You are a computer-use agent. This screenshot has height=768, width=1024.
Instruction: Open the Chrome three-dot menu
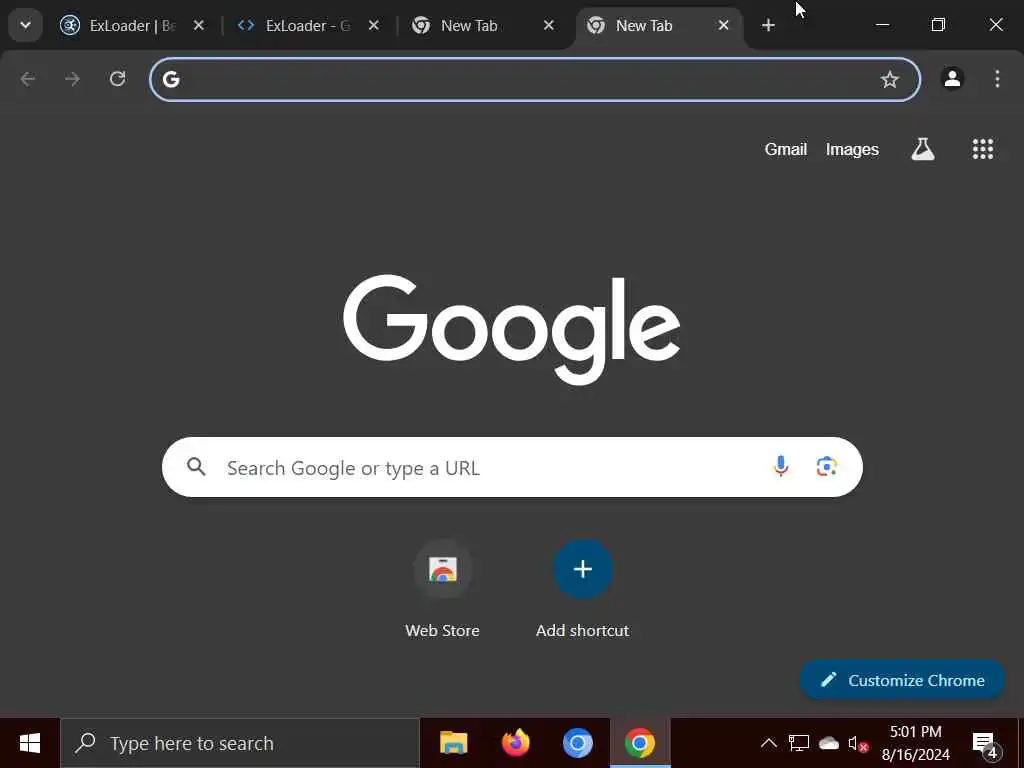click(x=997, y=79)
